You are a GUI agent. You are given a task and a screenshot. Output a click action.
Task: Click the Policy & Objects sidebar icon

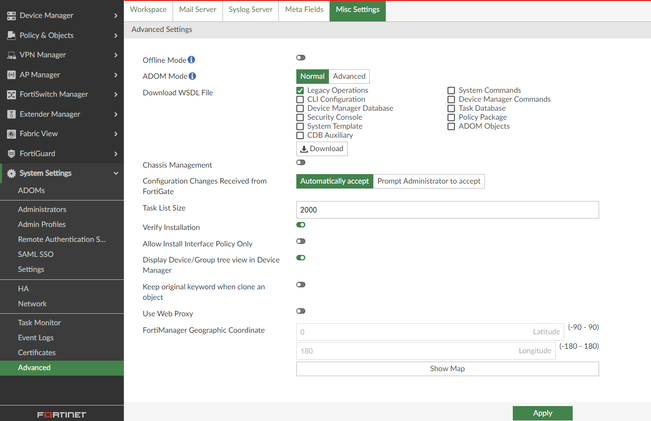tap(11, 35)
